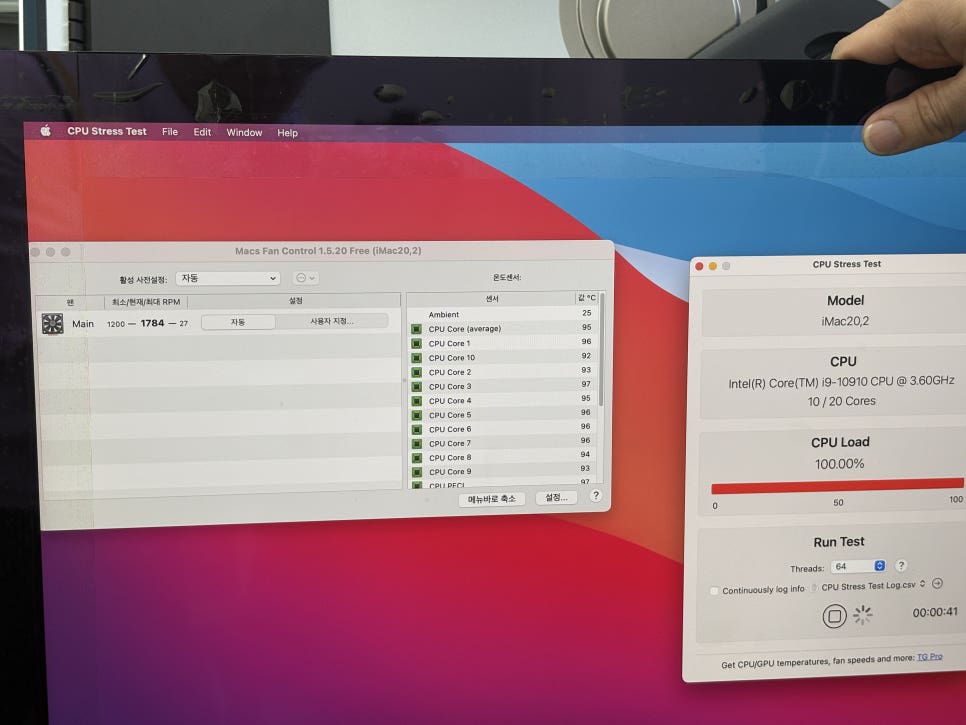The height and width of the screenshot is (725, 966).
Task: Click the CPU Core (average) sensor icon
Action: (x=416, y=329)
